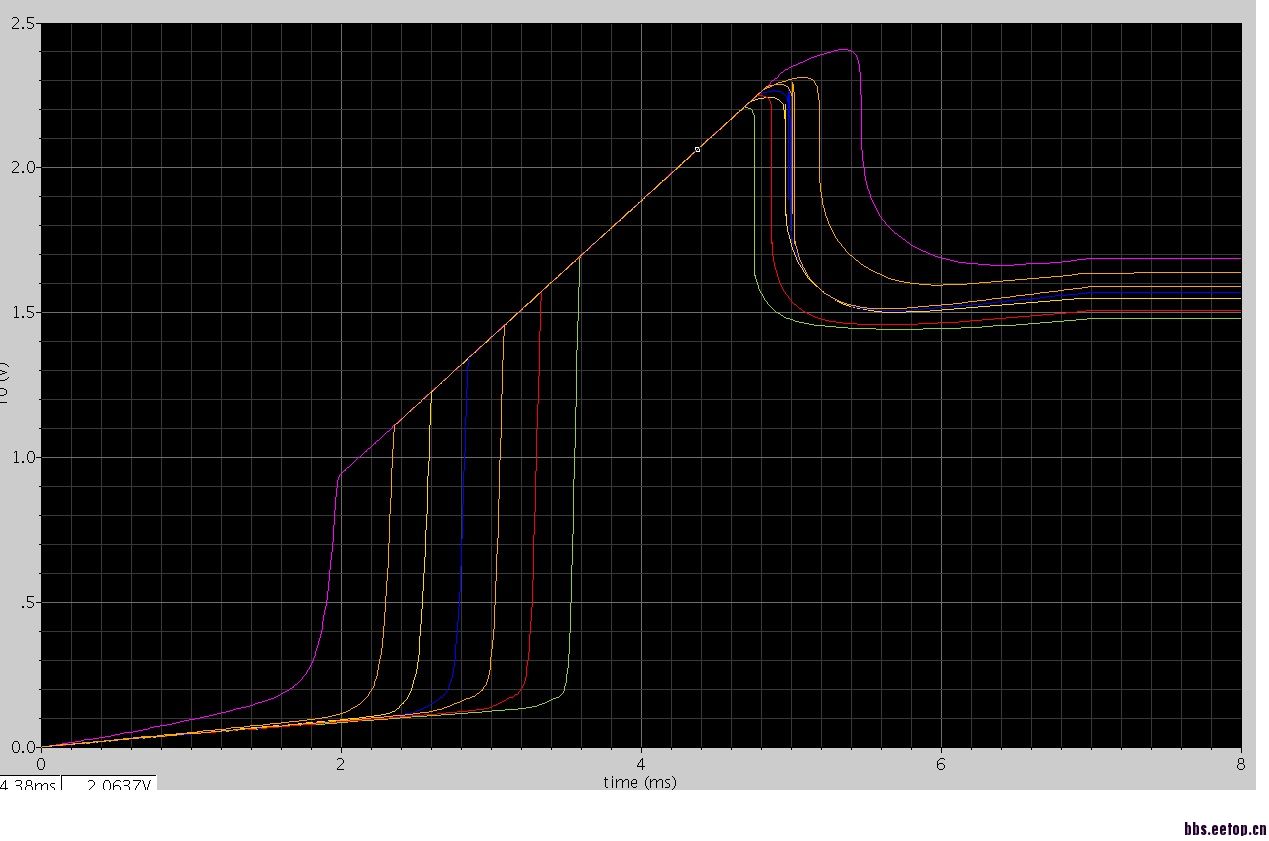Click the .5 tick label on the y-axis

tap(29, 602)
